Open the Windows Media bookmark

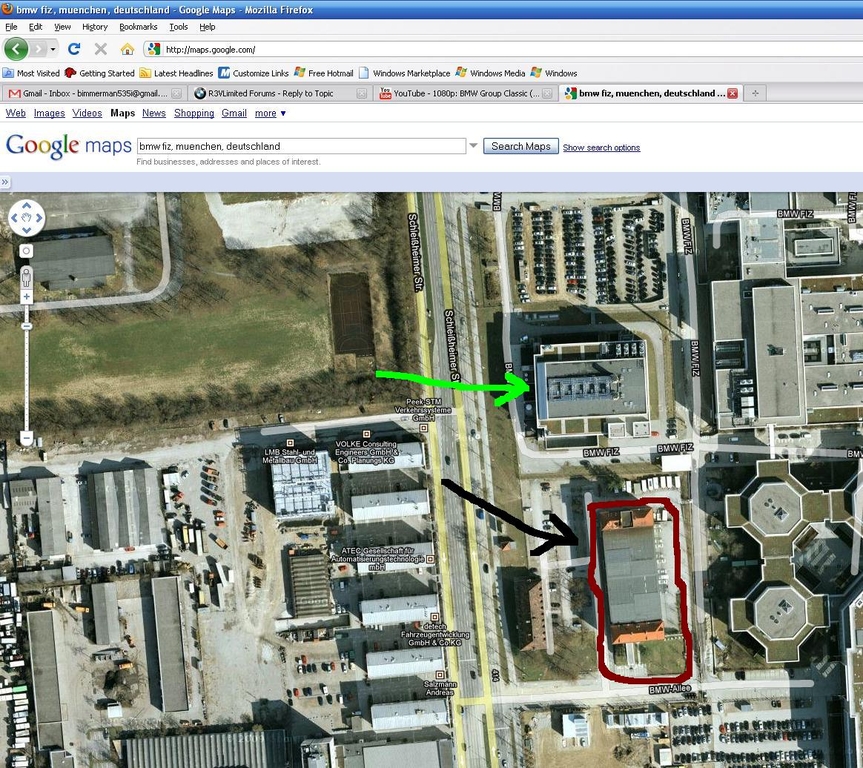point(490,73)
